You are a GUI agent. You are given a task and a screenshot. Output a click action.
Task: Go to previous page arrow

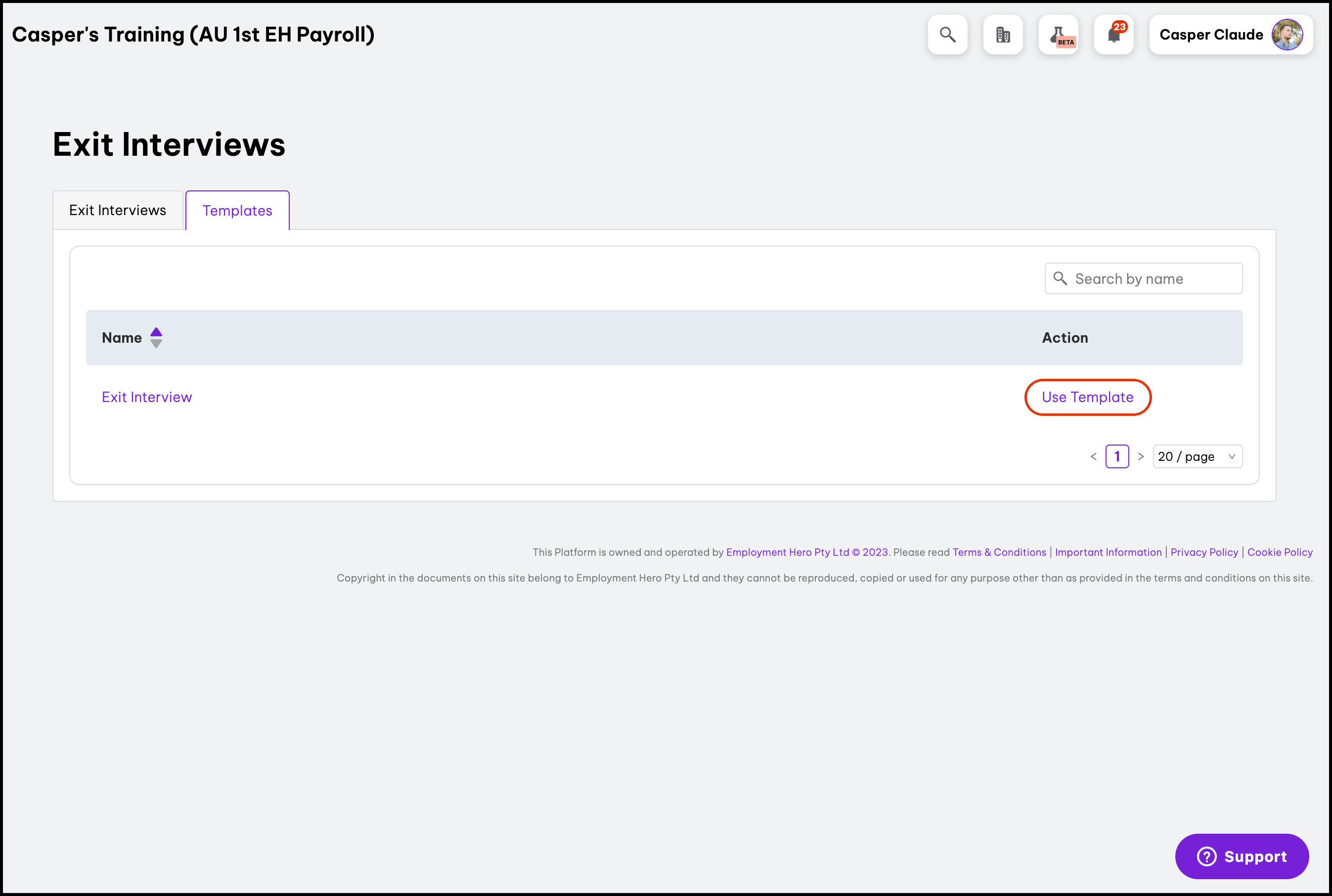point(1094,456)
